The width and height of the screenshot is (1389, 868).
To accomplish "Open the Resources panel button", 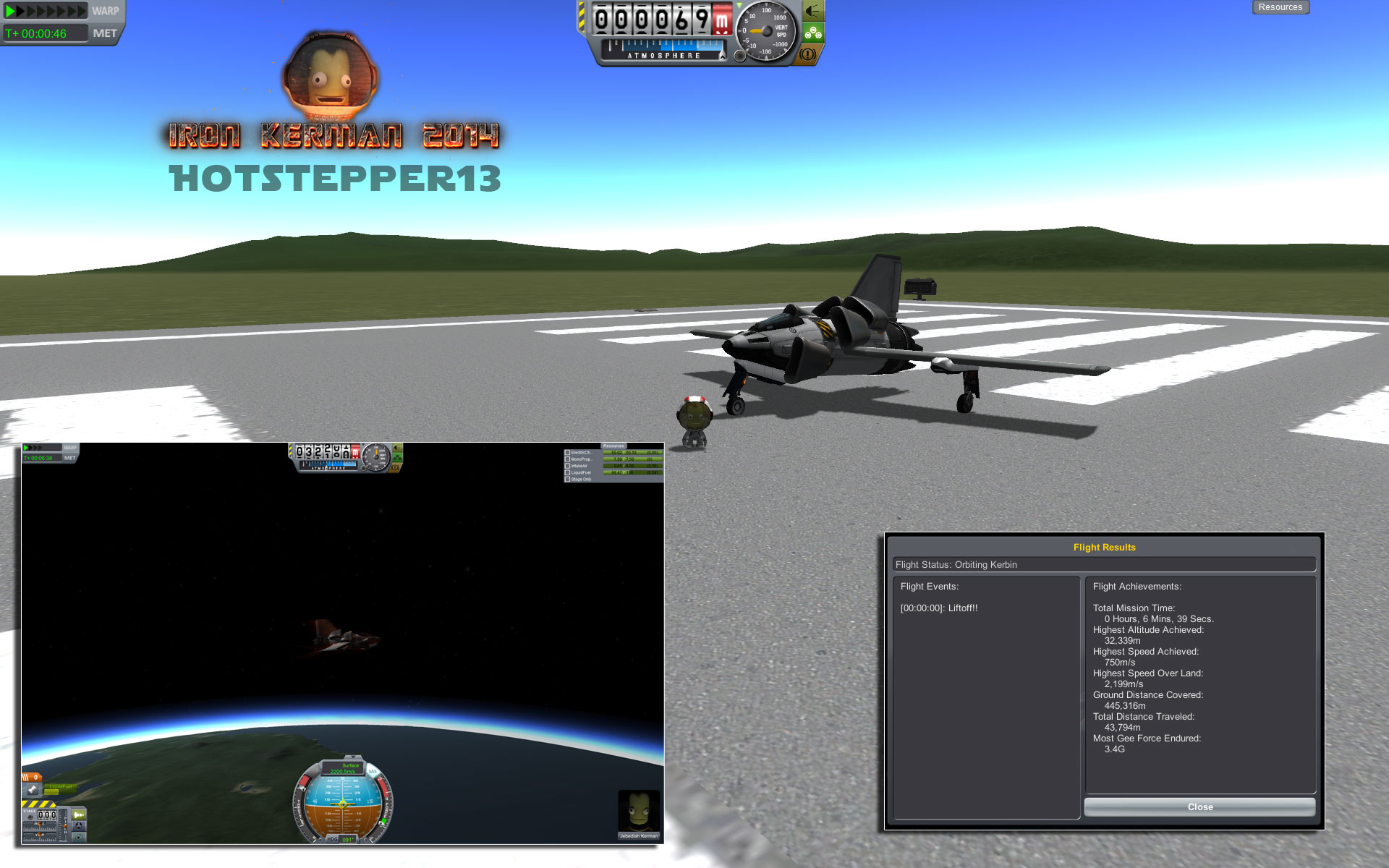I will point(1280,7).
